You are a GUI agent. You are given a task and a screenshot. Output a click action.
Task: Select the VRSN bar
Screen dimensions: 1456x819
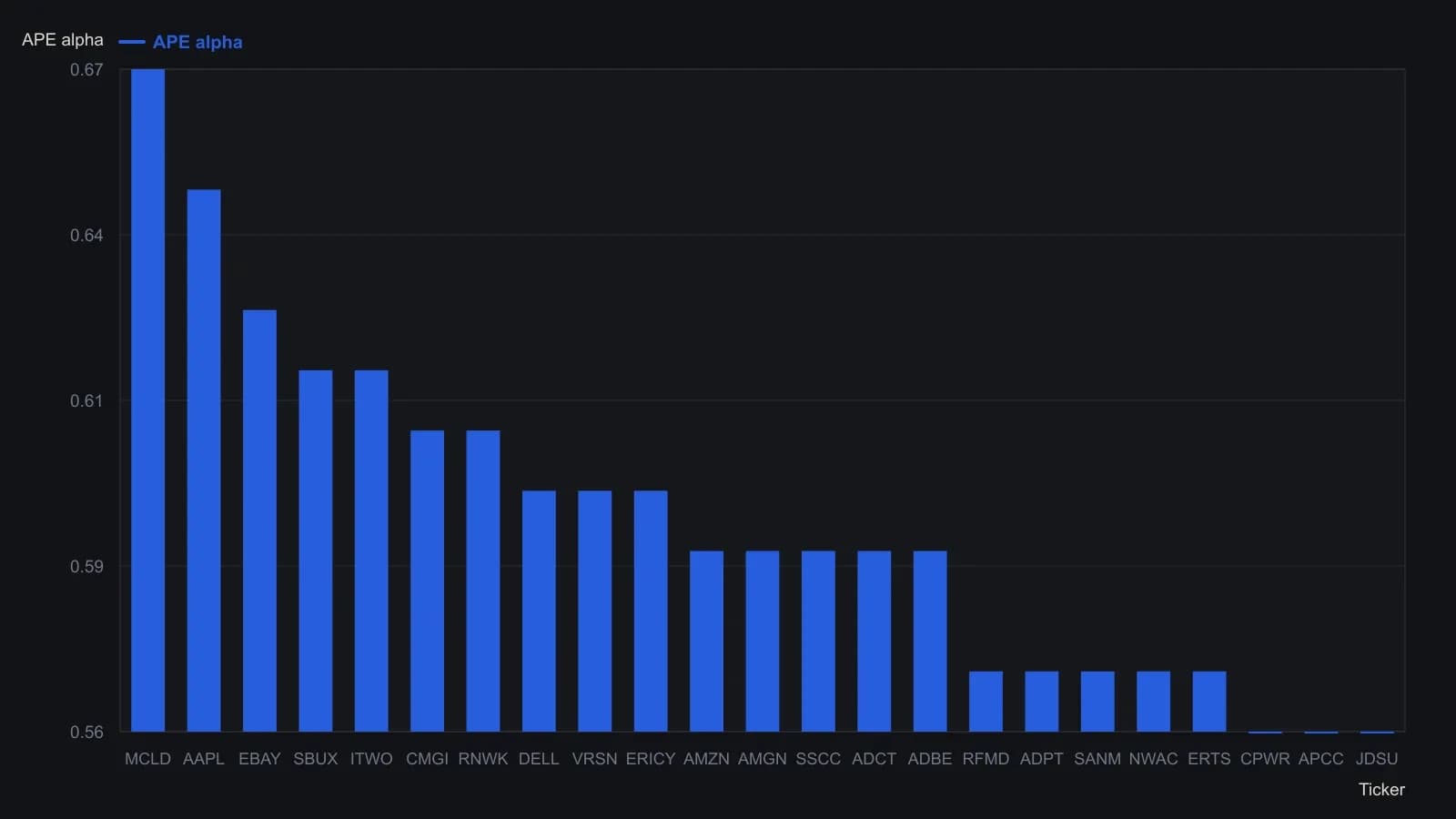coord(595,611)
